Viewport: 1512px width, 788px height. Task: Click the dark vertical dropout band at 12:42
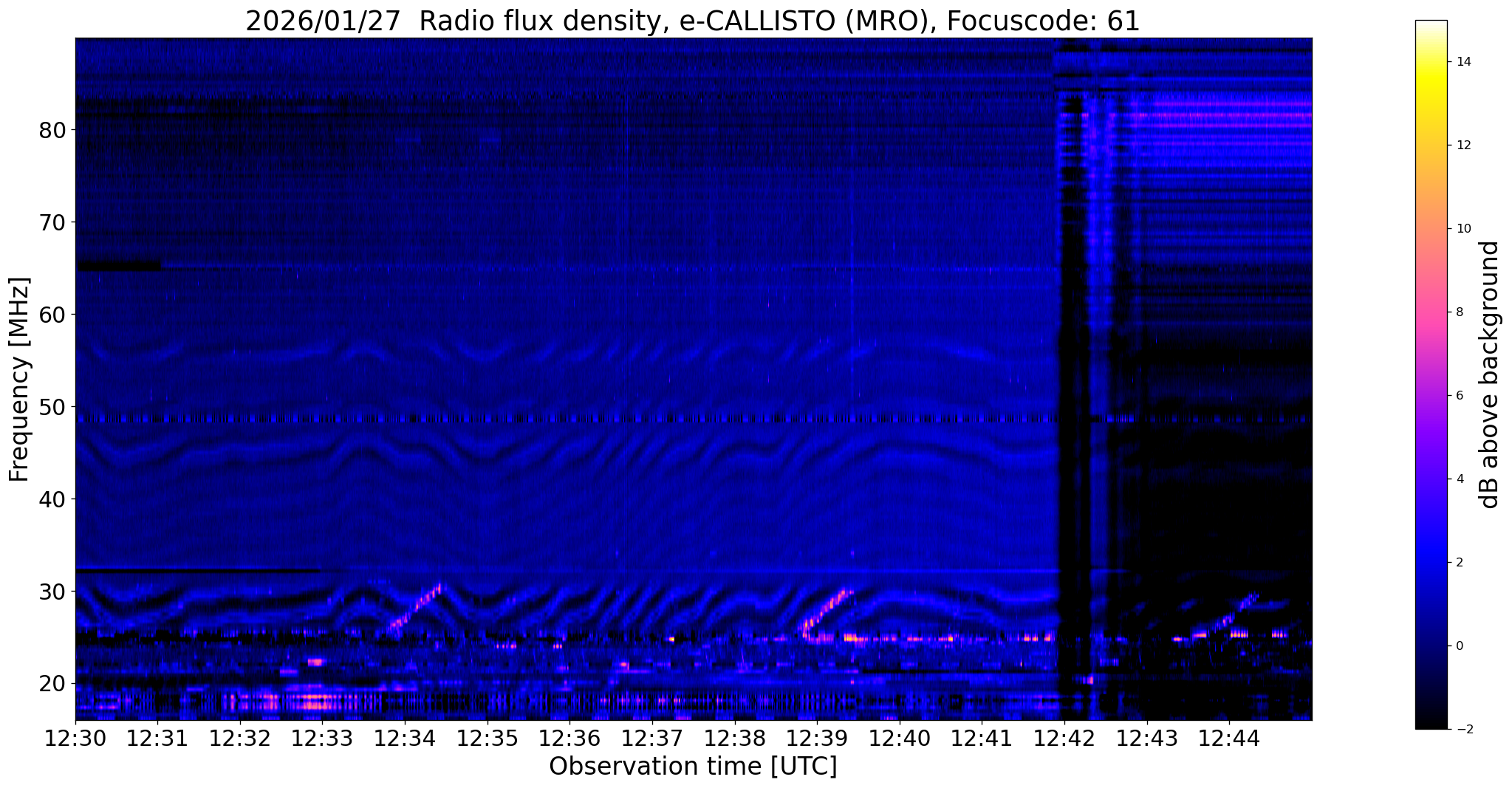pyautogui.click(x=1073, y=378)
